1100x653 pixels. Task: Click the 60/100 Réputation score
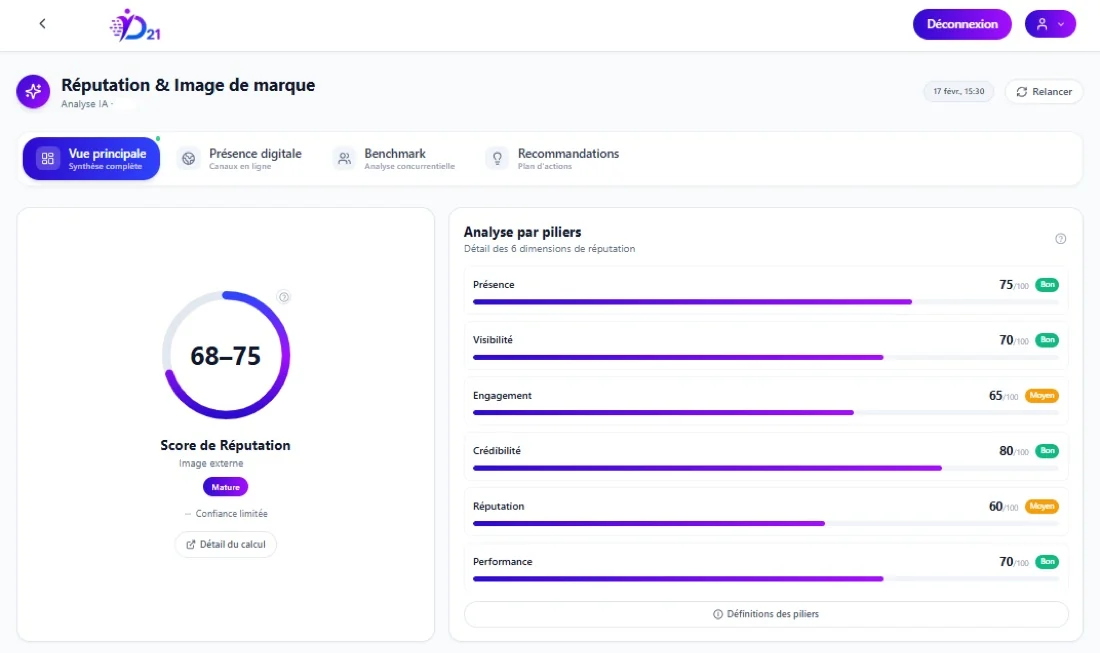(x=1003, y=506)
